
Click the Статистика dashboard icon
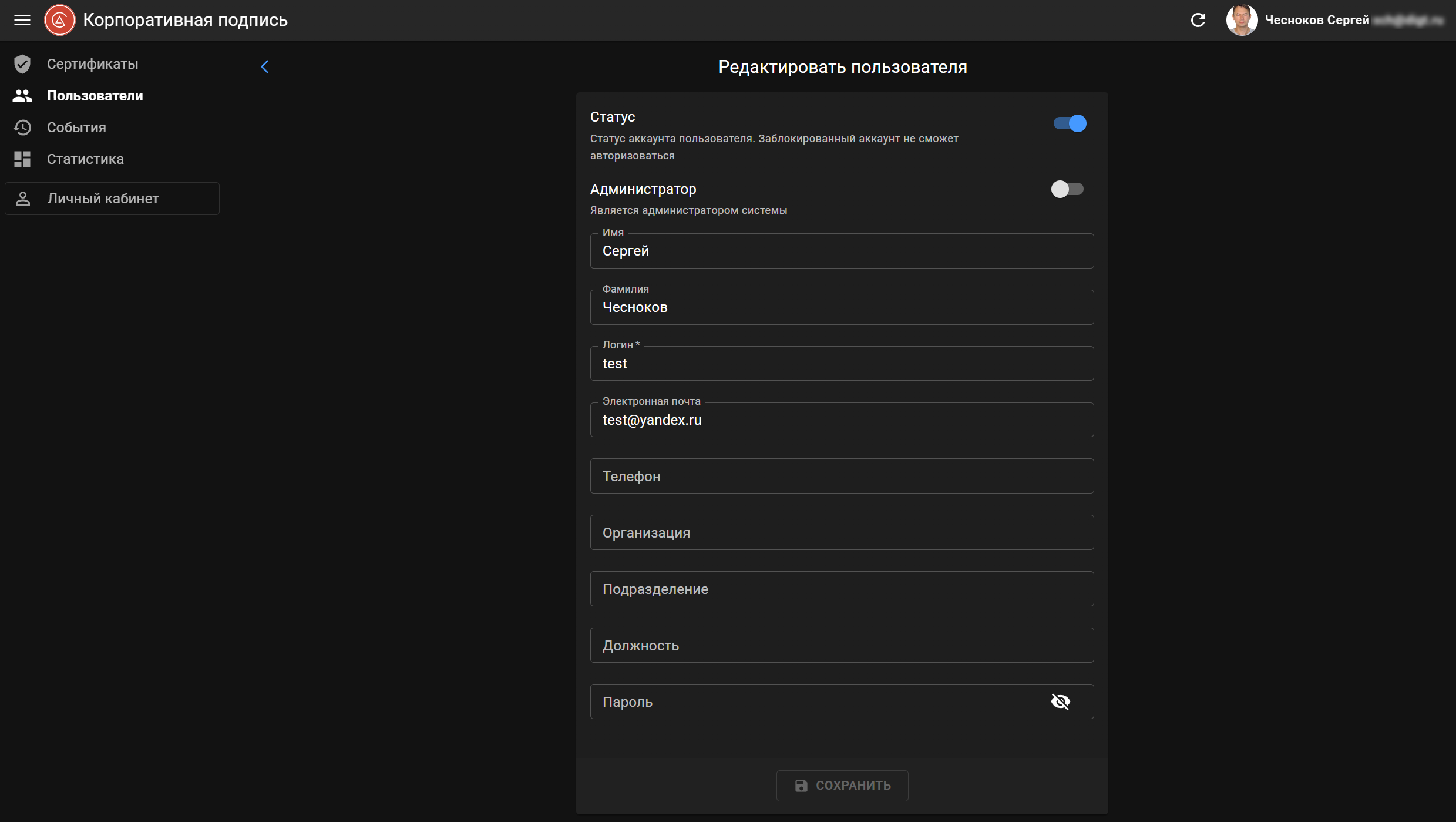click(22, 159)
